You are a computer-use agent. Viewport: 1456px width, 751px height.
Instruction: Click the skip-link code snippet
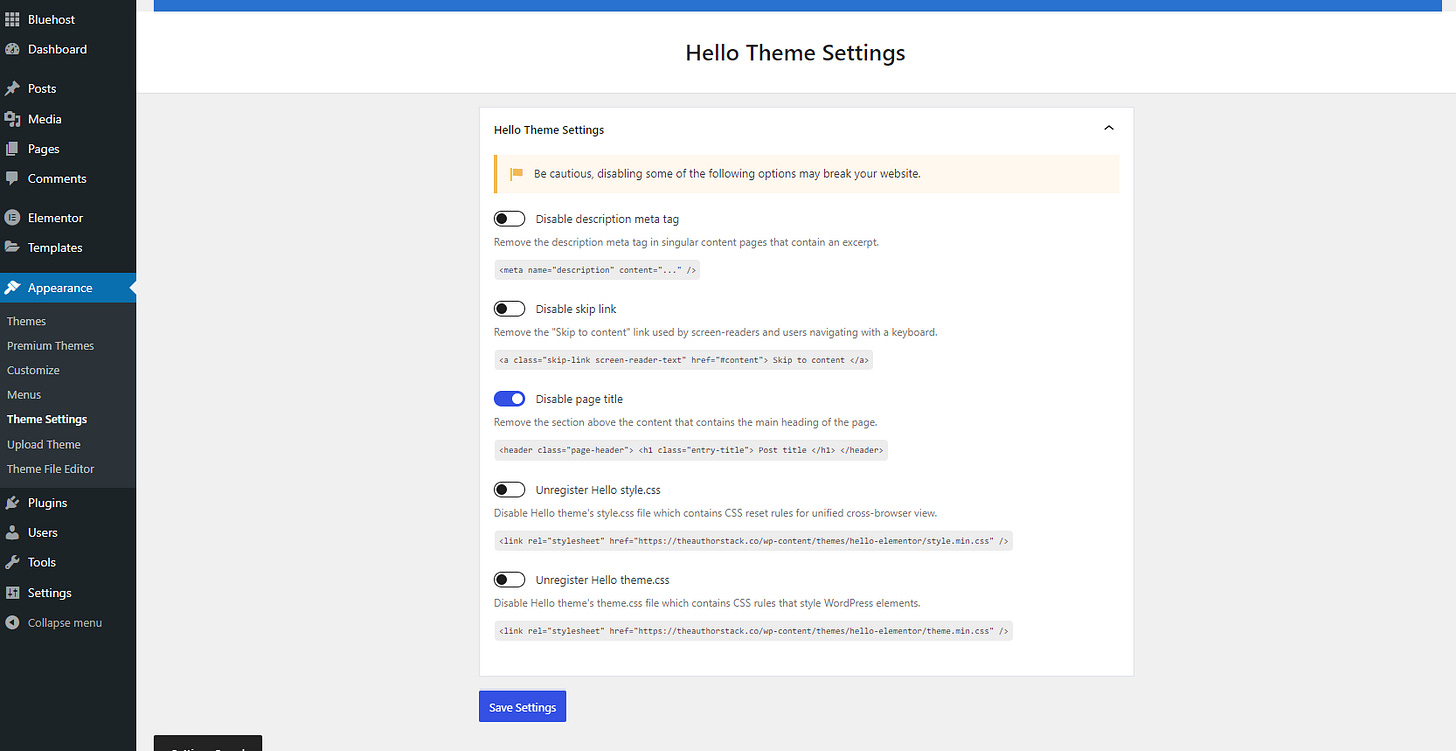(x=683, y=360)
